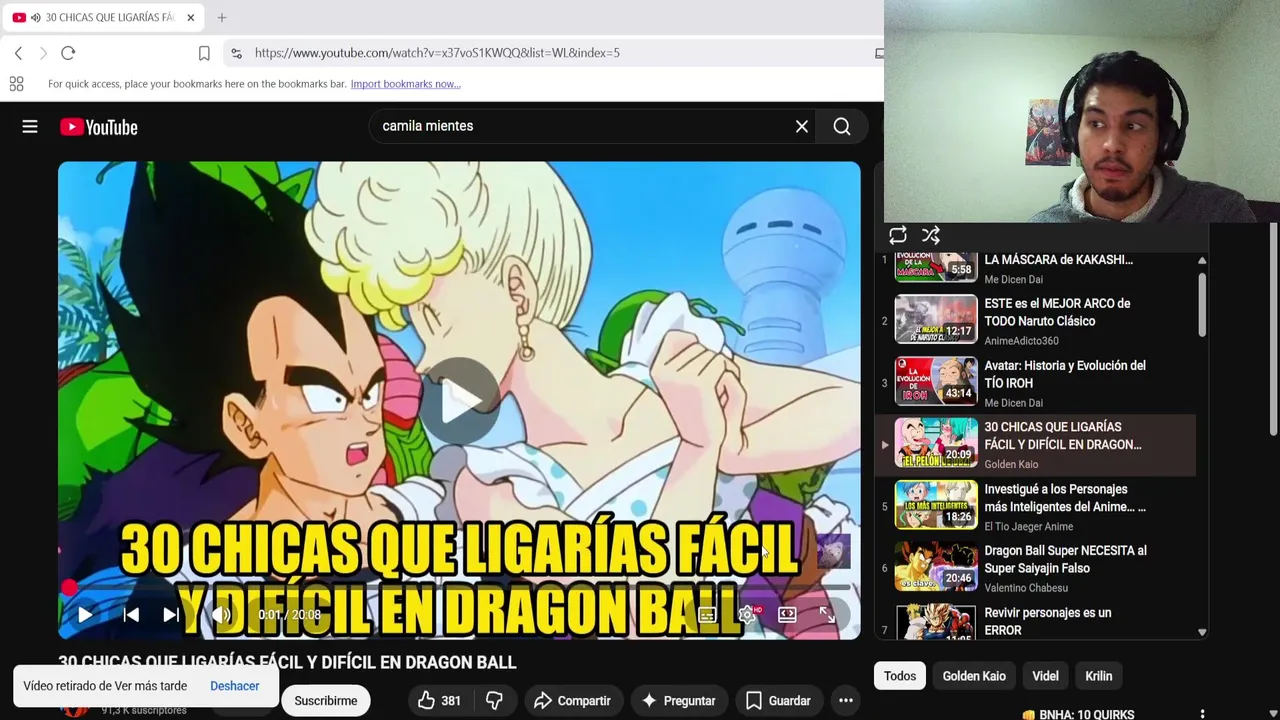Open a new browser tab with the plus
Viewport: 1280px width, 720px height.
222,17
